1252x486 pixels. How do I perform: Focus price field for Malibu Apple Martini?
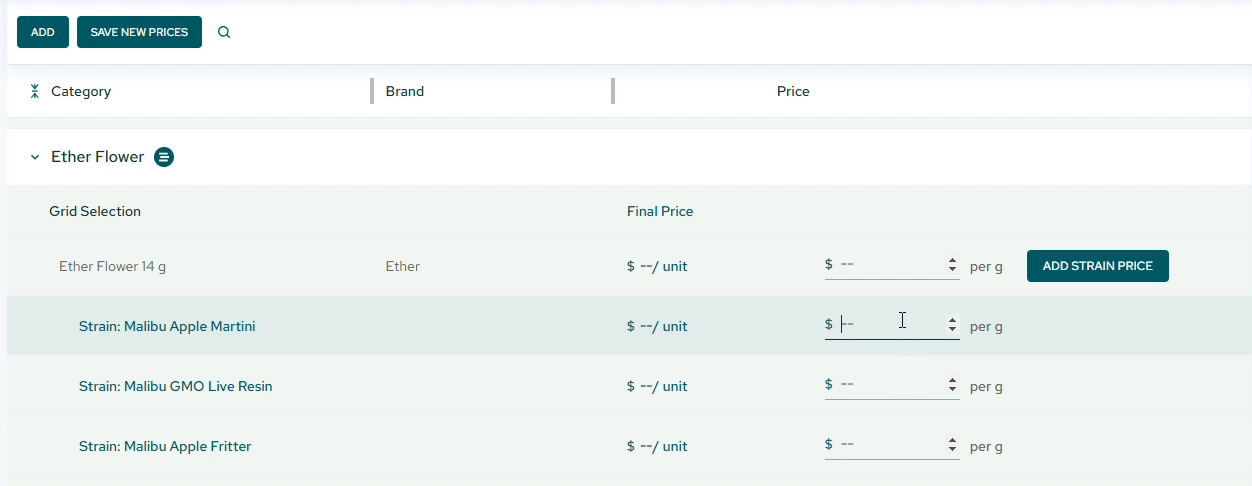[892, 325]
